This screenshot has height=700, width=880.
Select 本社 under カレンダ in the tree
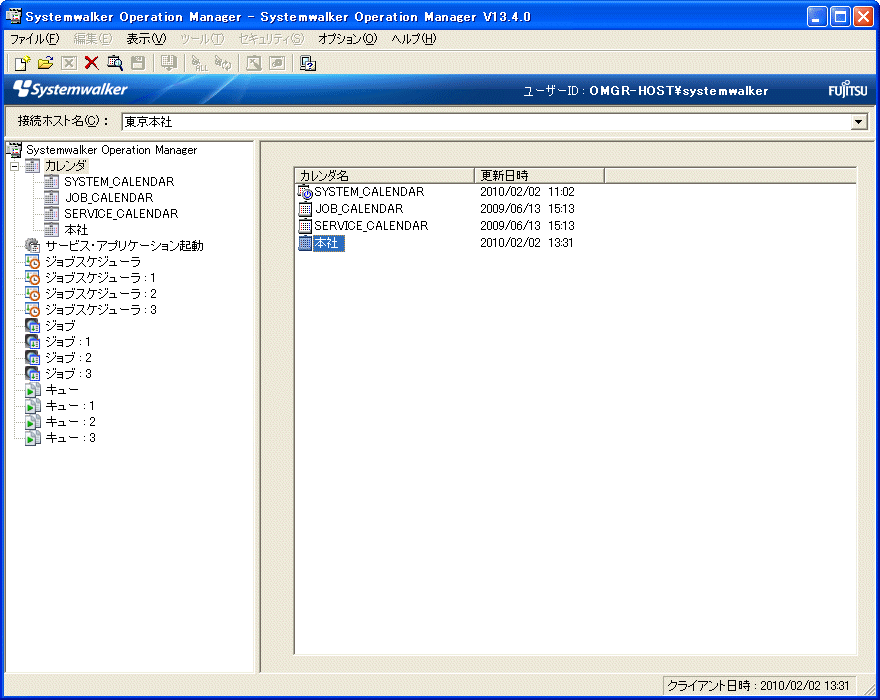click(x=76, y=230)
